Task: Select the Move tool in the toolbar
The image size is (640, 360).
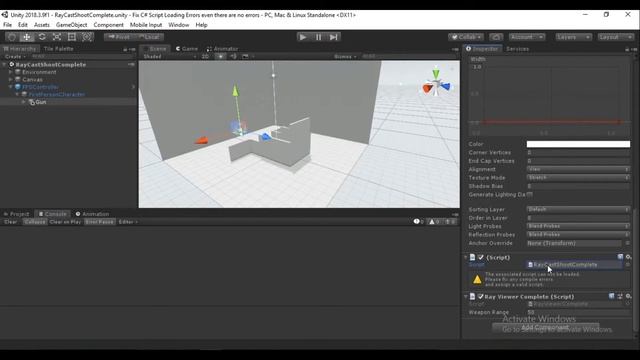Action: 27,37
